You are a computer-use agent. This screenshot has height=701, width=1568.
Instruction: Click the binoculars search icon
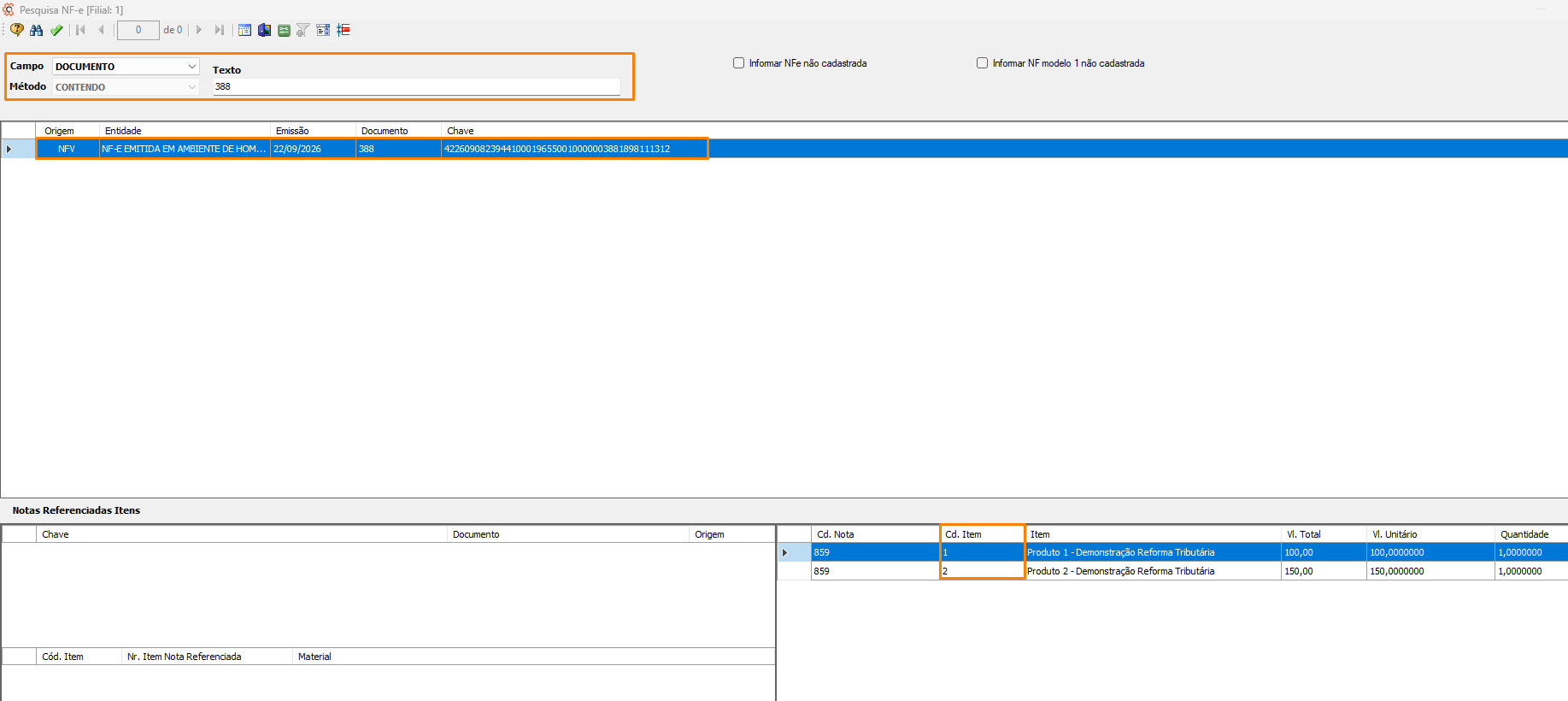[x=36, y=30]
